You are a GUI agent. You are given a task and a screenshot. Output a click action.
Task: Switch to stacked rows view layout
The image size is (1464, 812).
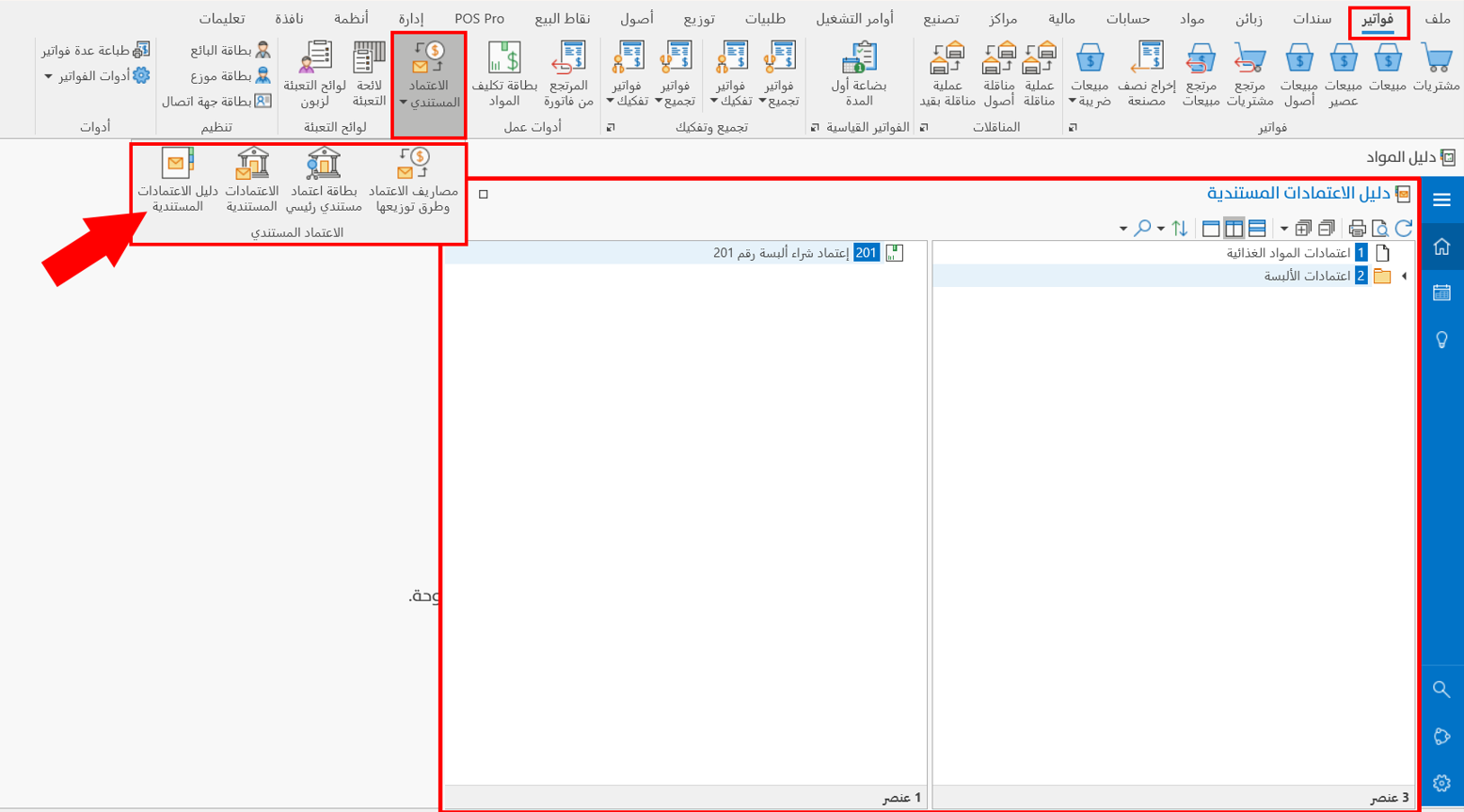pos(1257,228)
